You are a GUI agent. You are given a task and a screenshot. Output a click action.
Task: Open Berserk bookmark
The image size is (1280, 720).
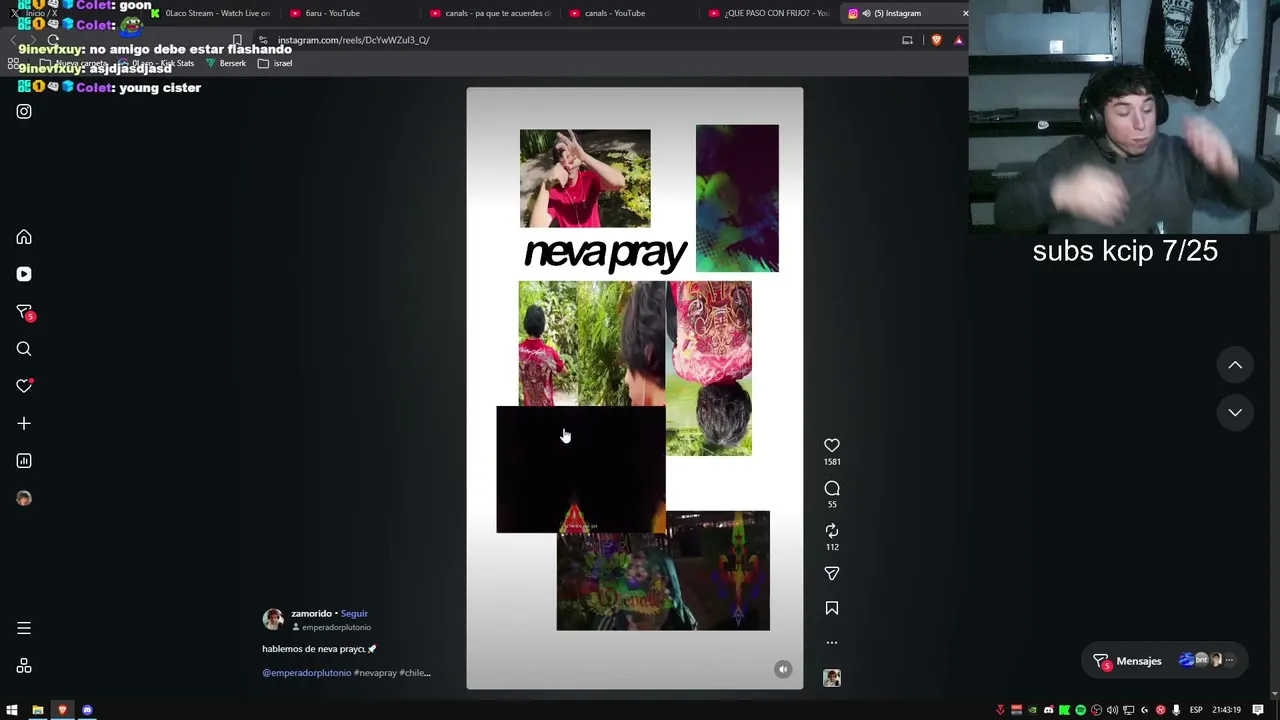tap(226, 63)
